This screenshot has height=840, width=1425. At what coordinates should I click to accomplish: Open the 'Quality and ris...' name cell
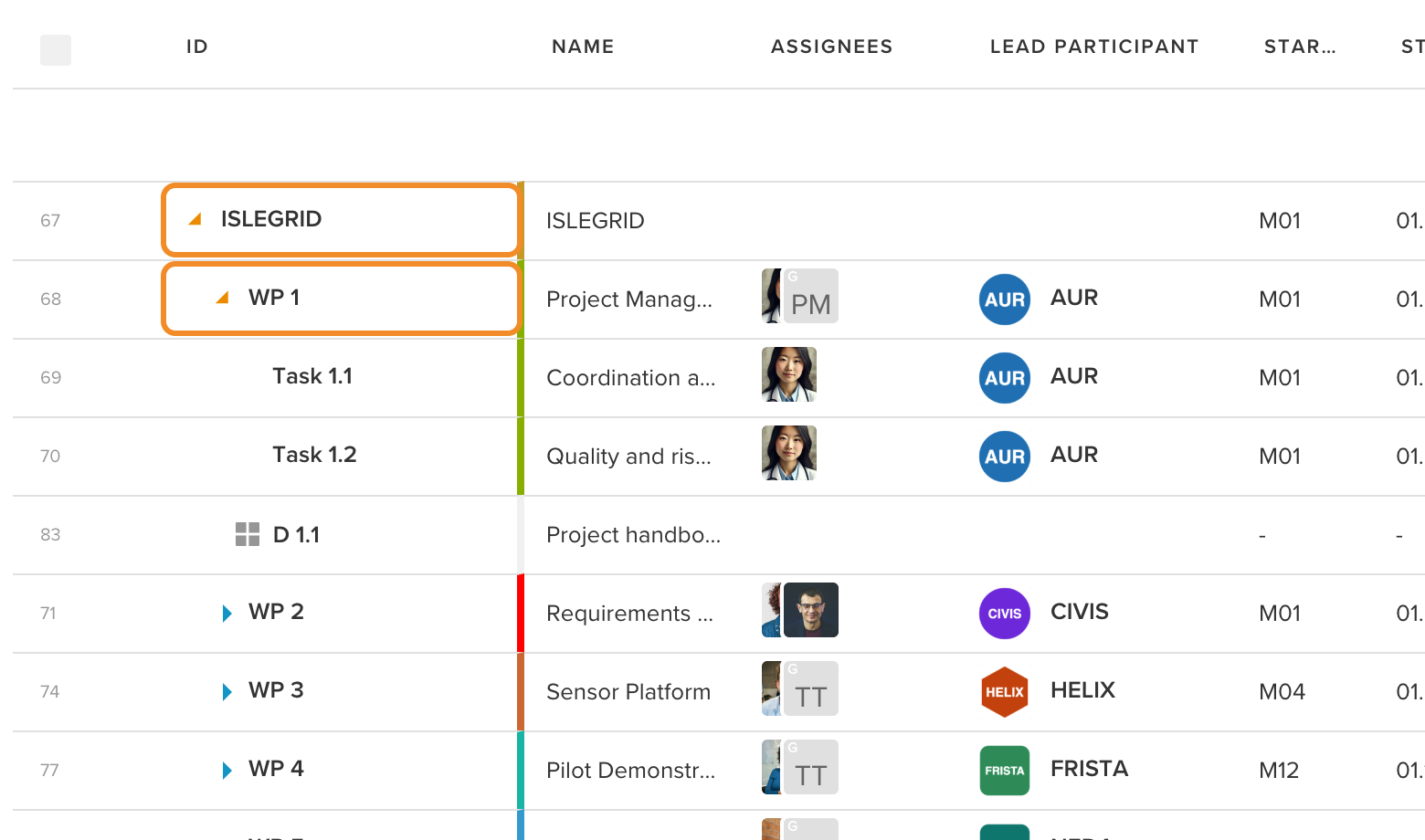tap(628, 457)
